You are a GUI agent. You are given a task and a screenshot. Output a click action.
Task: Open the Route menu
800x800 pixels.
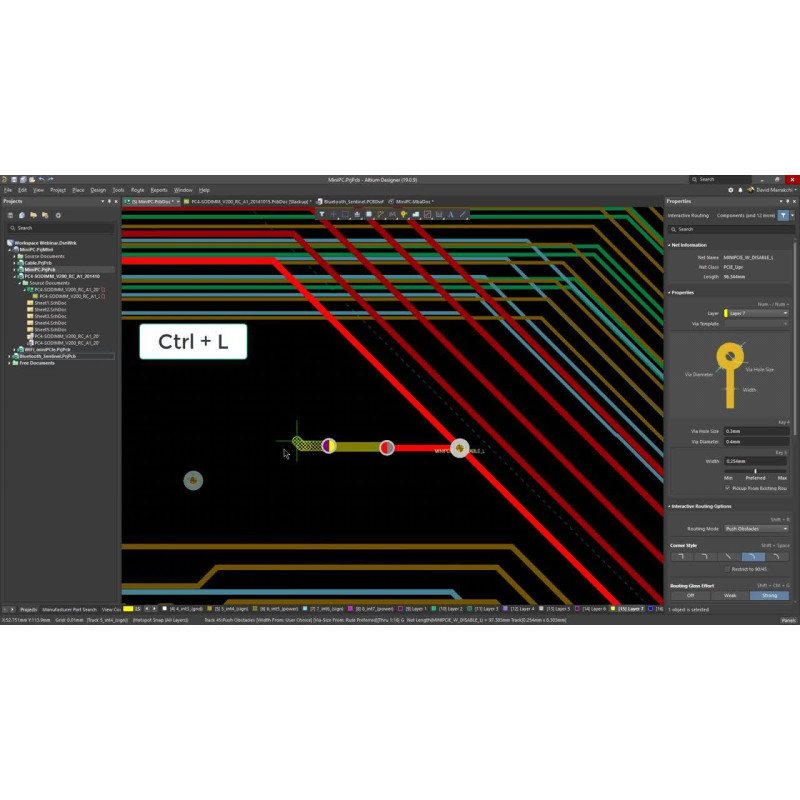pyautogui.click(x=138, y=189)
